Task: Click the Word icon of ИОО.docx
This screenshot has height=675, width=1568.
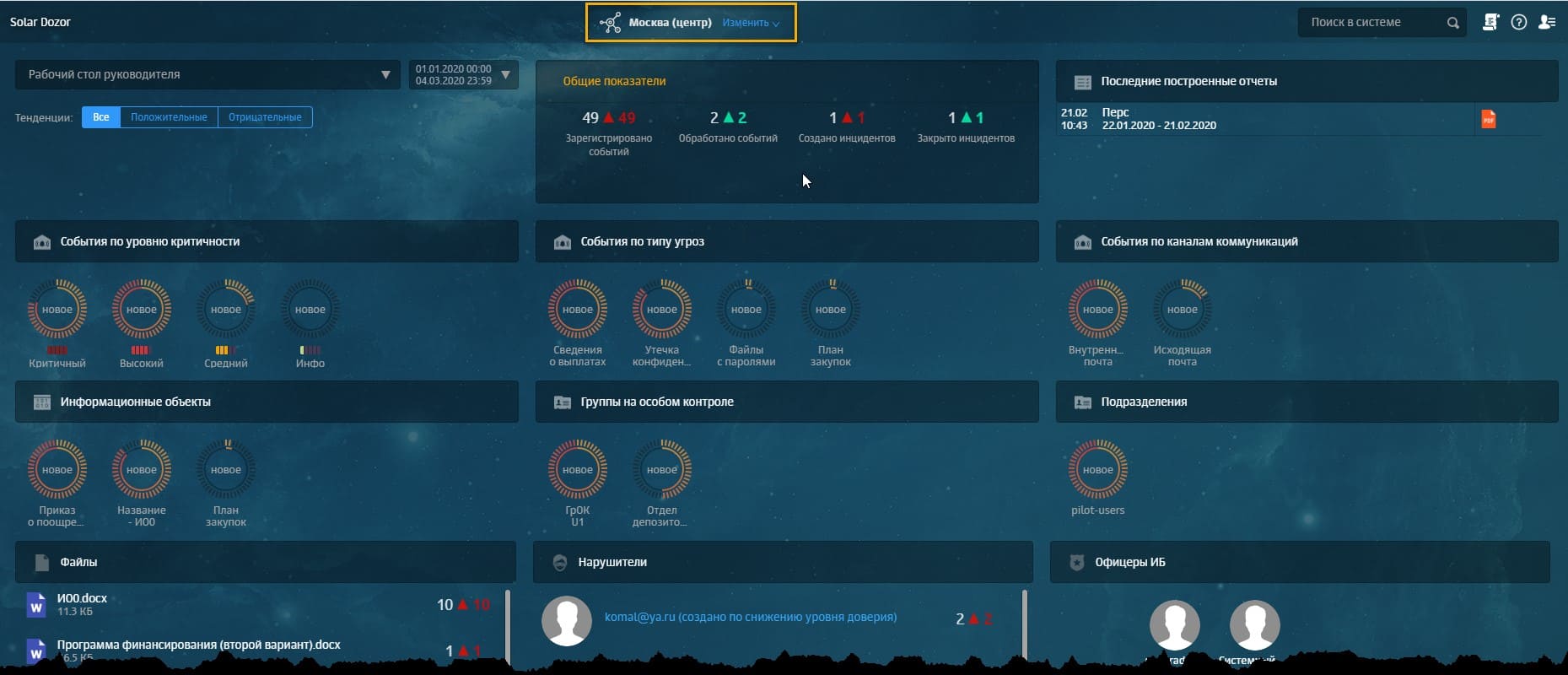Action: [35, 605]
